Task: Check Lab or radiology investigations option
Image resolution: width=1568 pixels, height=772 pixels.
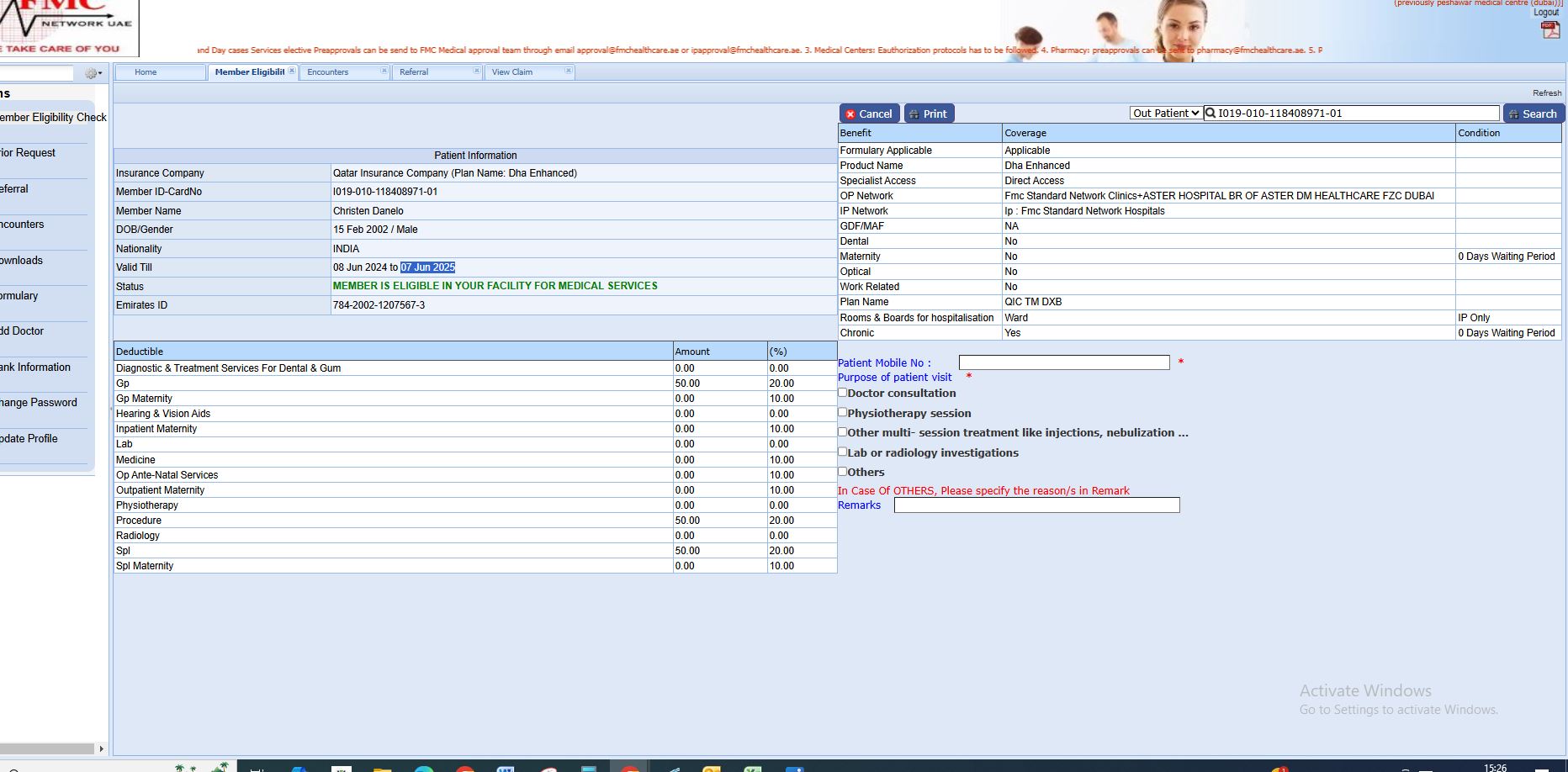Action: tap(843, 452)
